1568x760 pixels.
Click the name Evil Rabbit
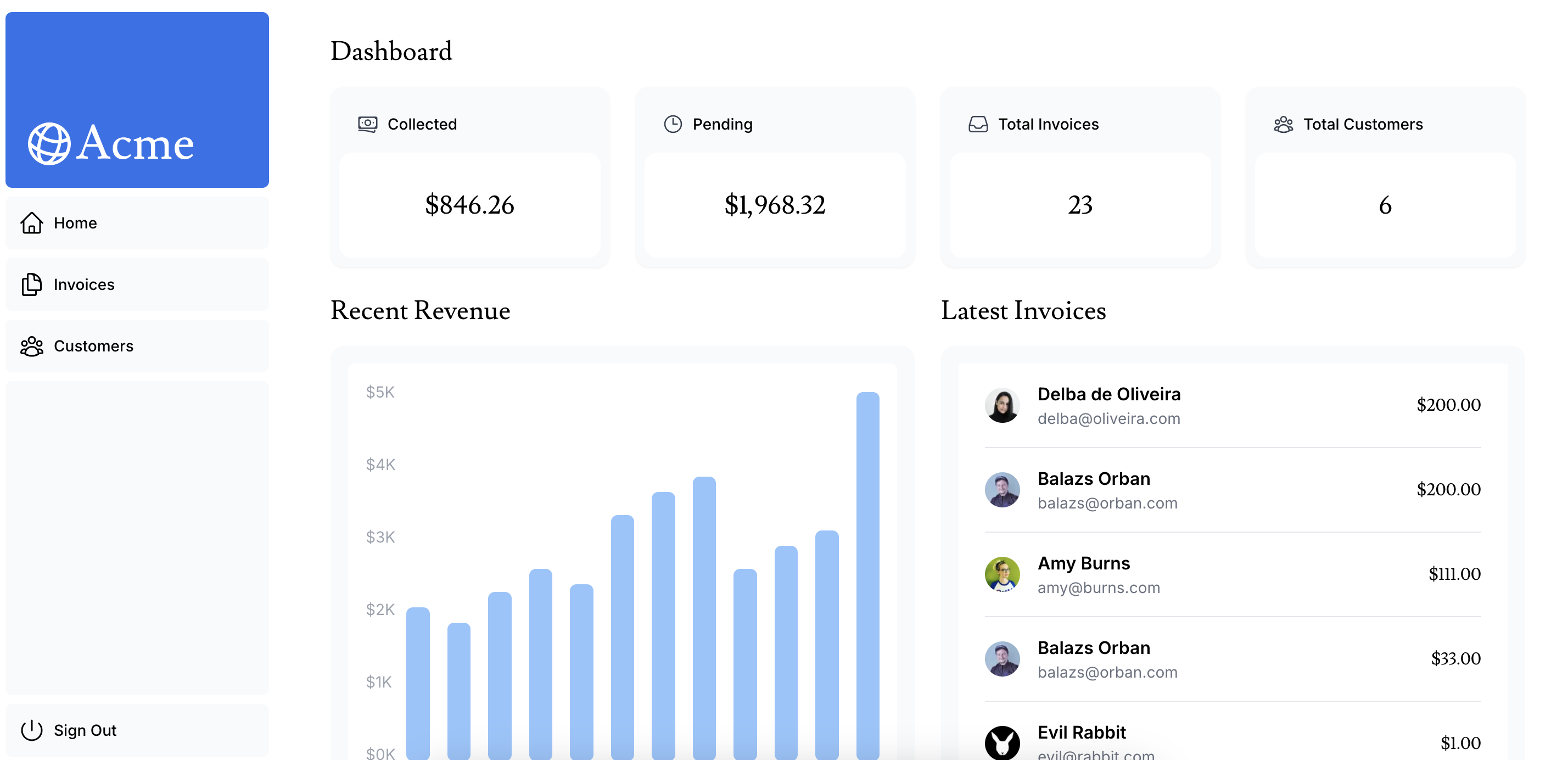pos(1082,733)
